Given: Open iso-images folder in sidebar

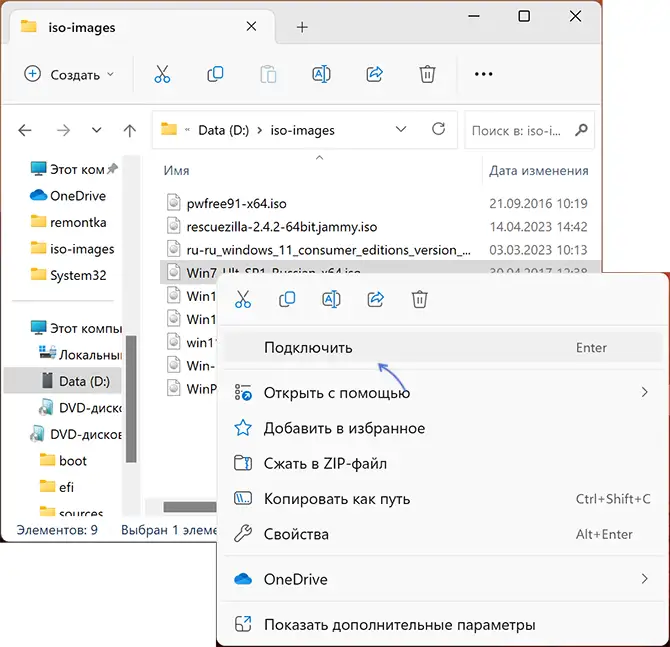Looking at the screenshot, I should 73,249.
